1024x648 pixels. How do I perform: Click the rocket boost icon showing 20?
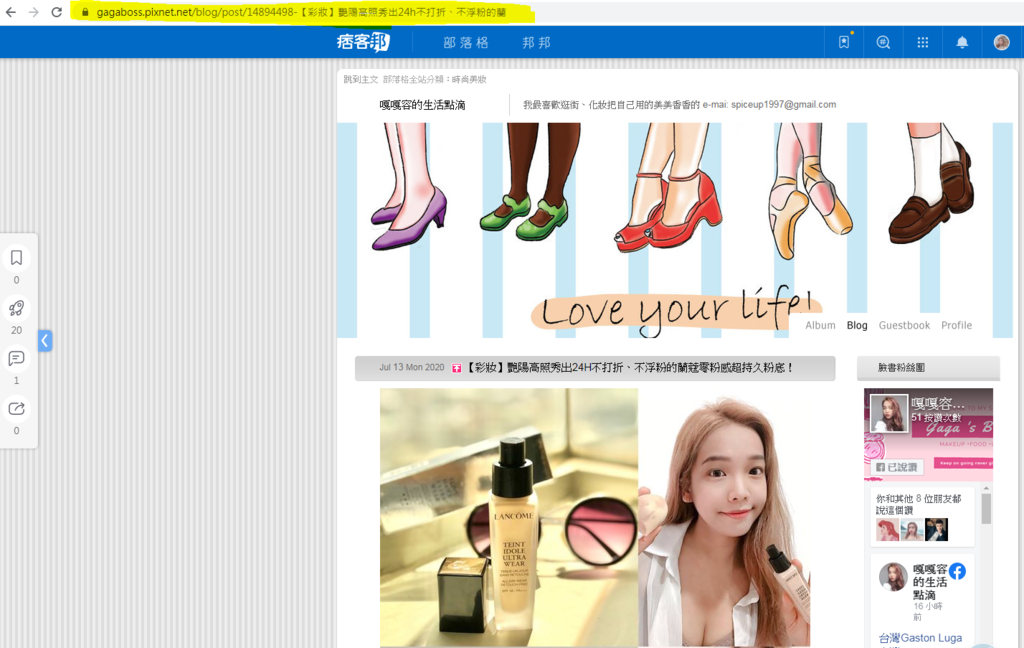click(16, 308)
